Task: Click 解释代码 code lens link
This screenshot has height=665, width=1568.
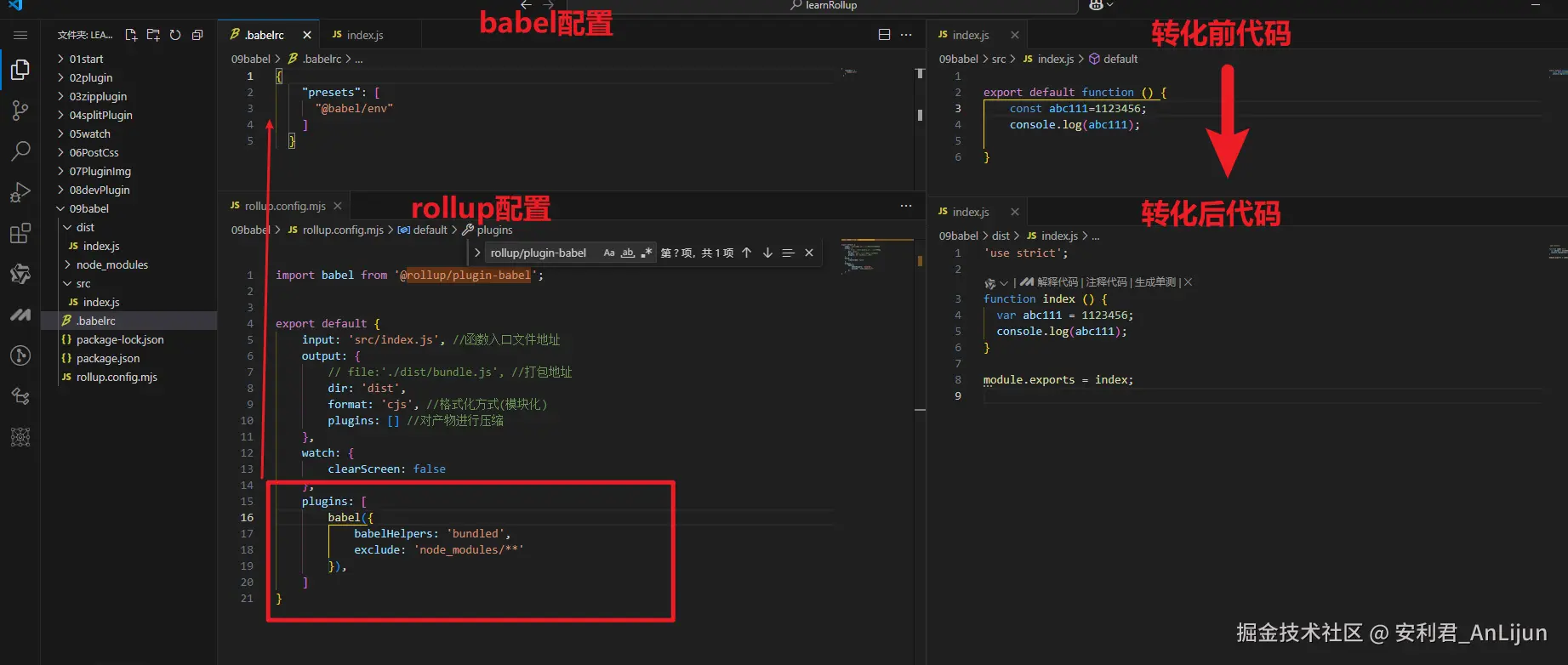Action: click(x=1058, y=282)
